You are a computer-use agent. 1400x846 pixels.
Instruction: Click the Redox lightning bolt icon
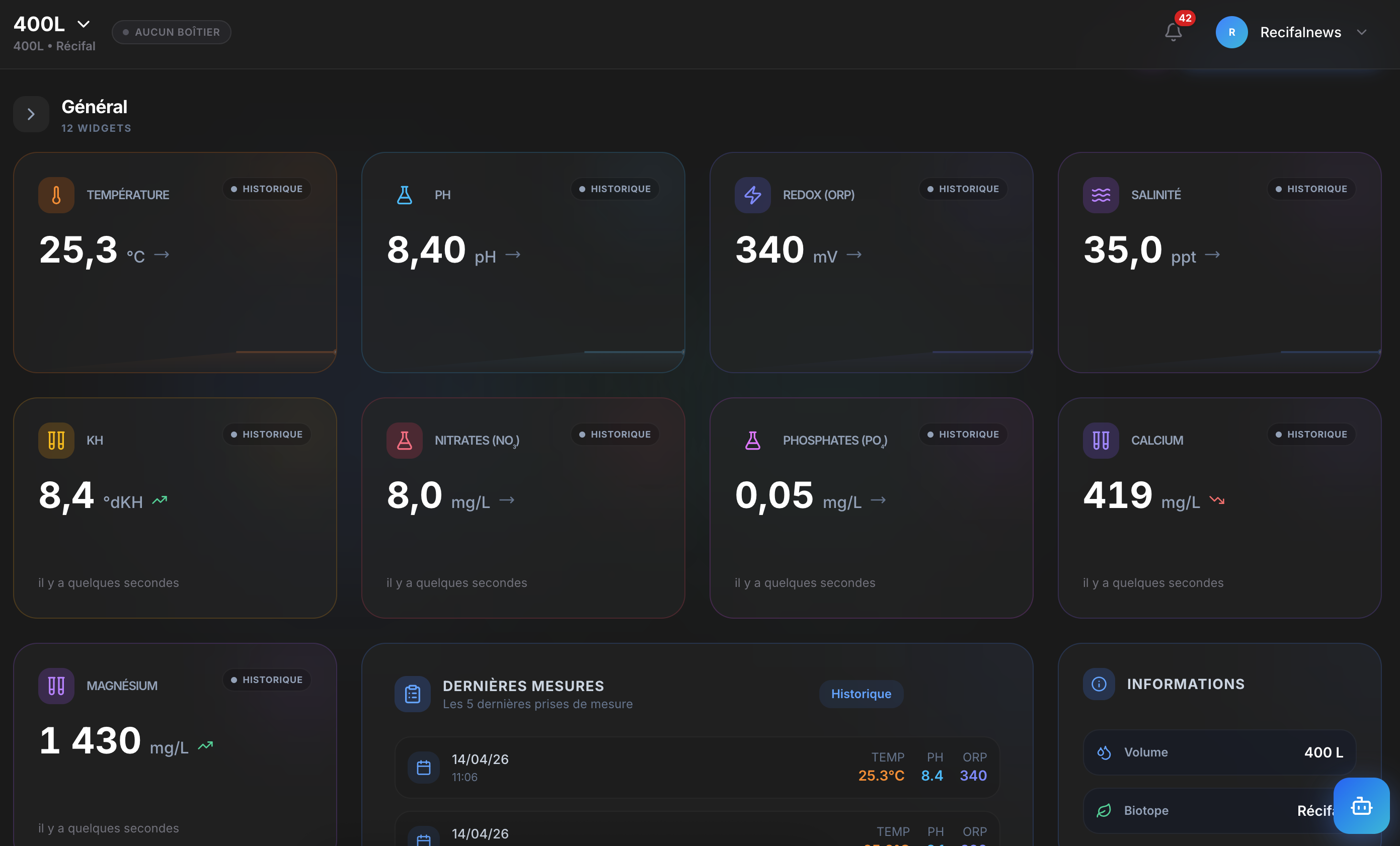pyautogui.click(x=752, y=195)
